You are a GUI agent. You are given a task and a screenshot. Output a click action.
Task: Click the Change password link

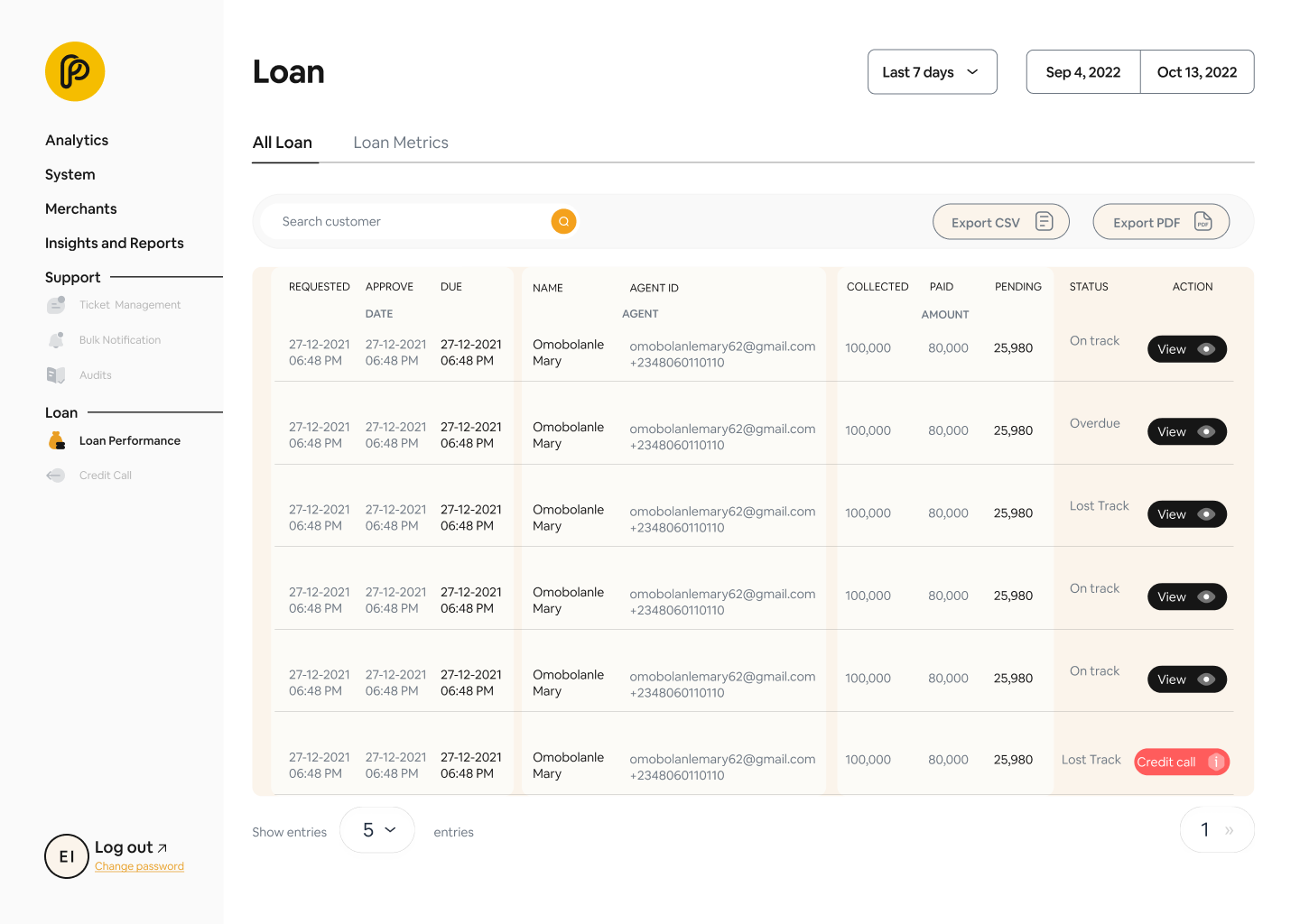pos(139,866)
